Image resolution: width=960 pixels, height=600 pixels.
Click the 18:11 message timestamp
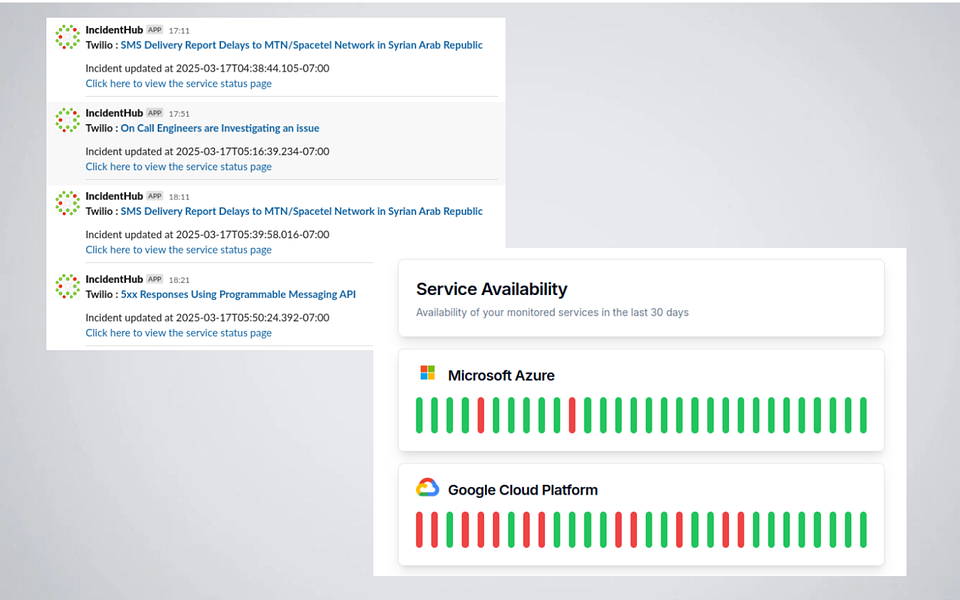pos(179,197)
